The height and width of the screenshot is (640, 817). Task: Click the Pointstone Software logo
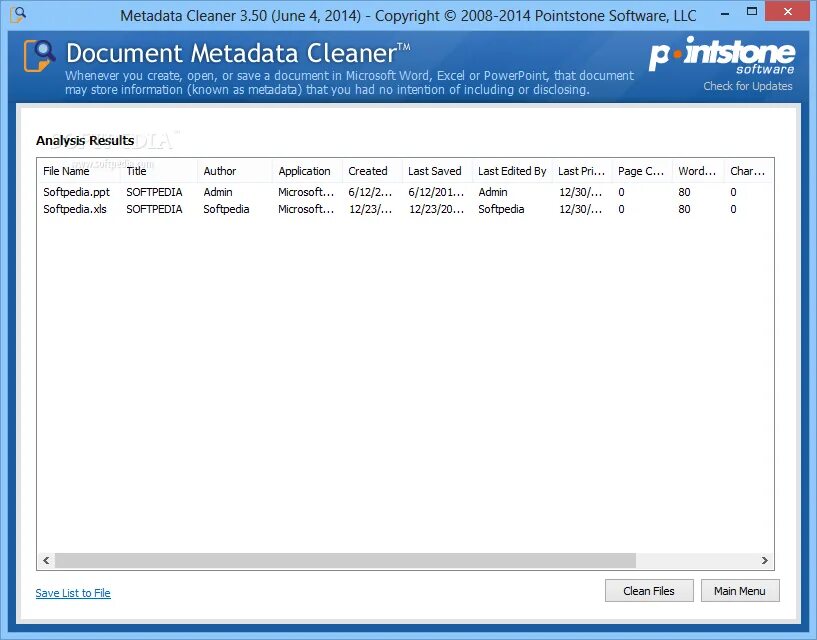722,55
